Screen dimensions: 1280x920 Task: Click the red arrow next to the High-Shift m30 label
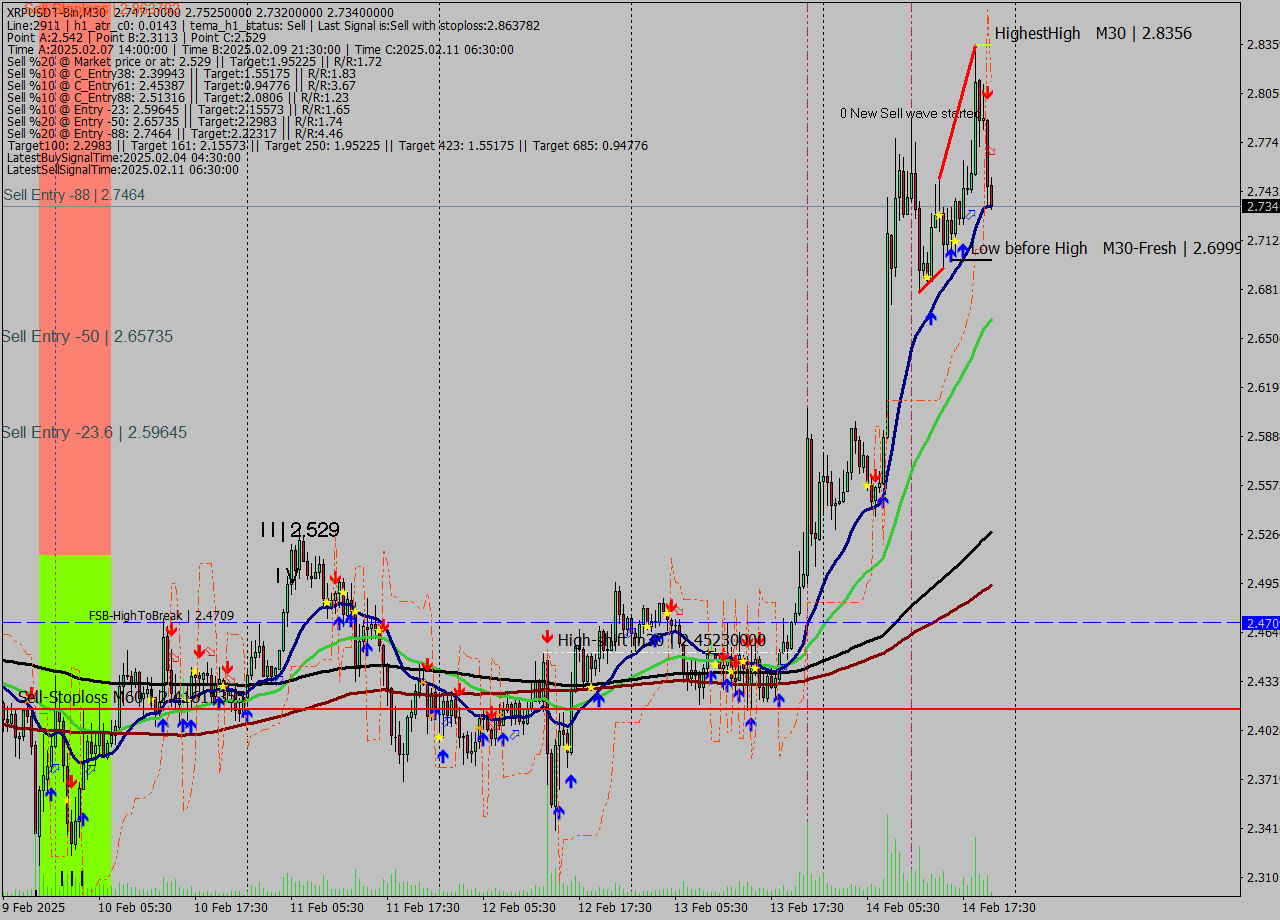547,636
